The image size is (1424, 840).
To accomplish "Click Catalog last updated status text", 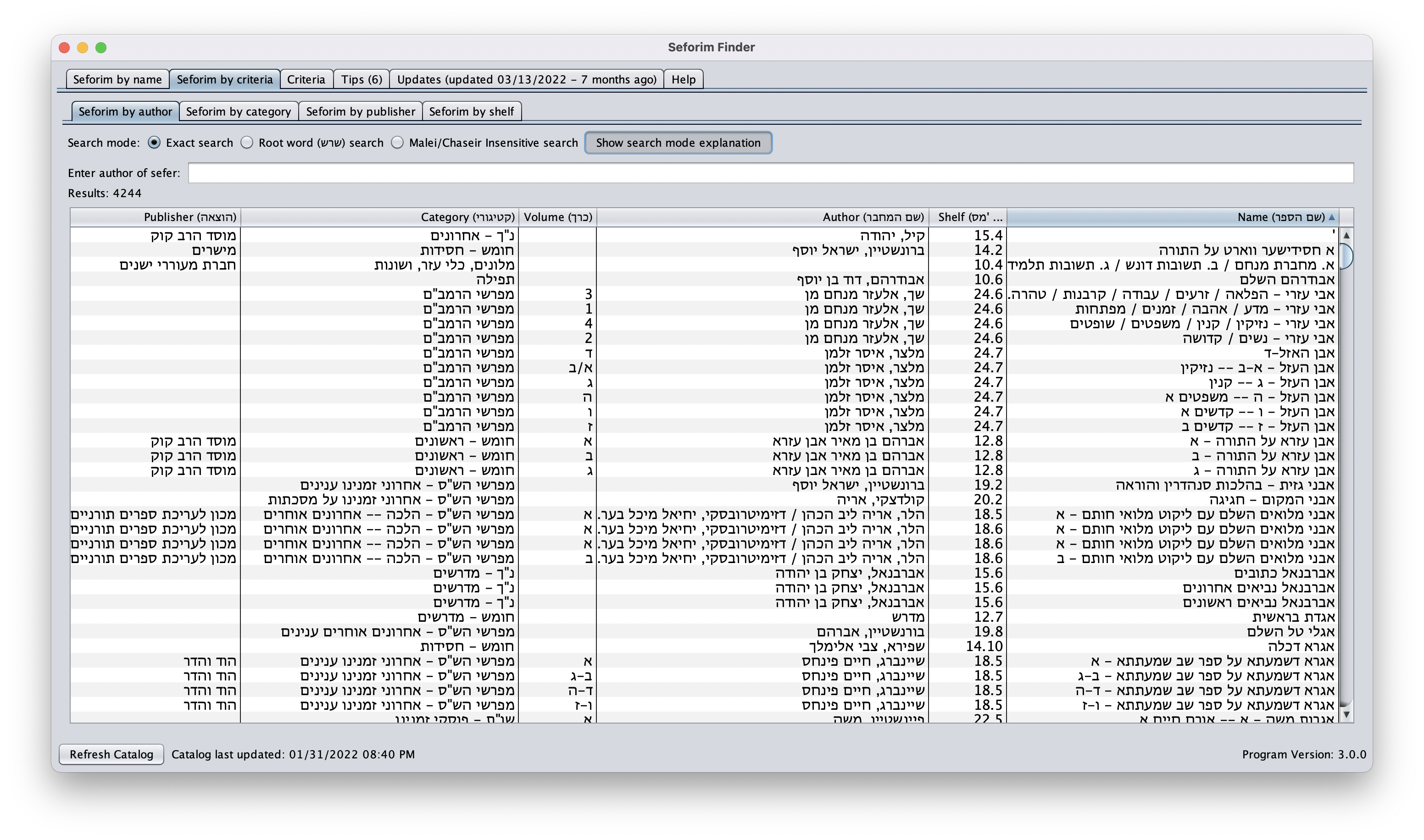I will (x=293, y=755).
